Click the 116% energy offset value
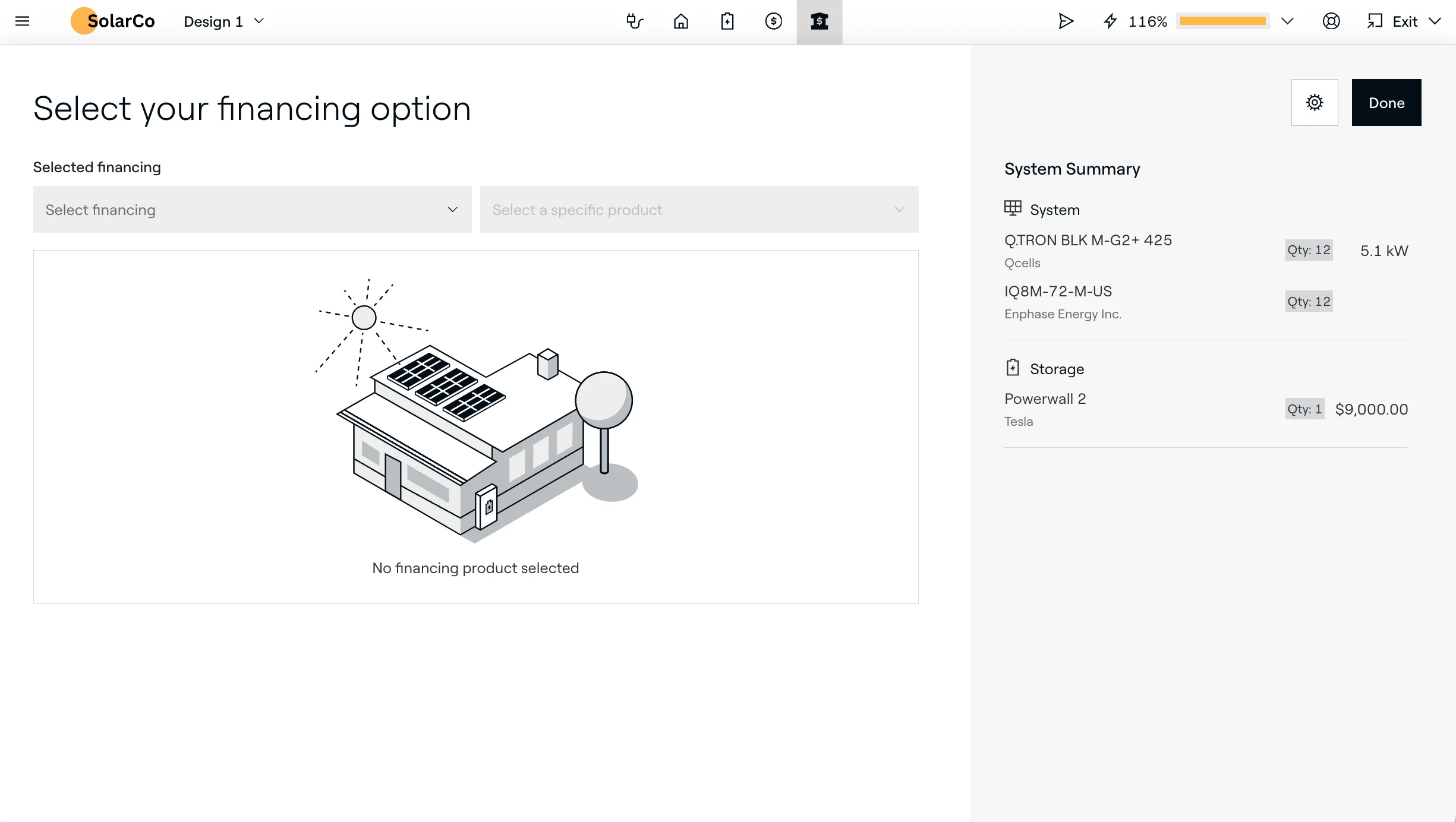 click(x=1148, y=21)
